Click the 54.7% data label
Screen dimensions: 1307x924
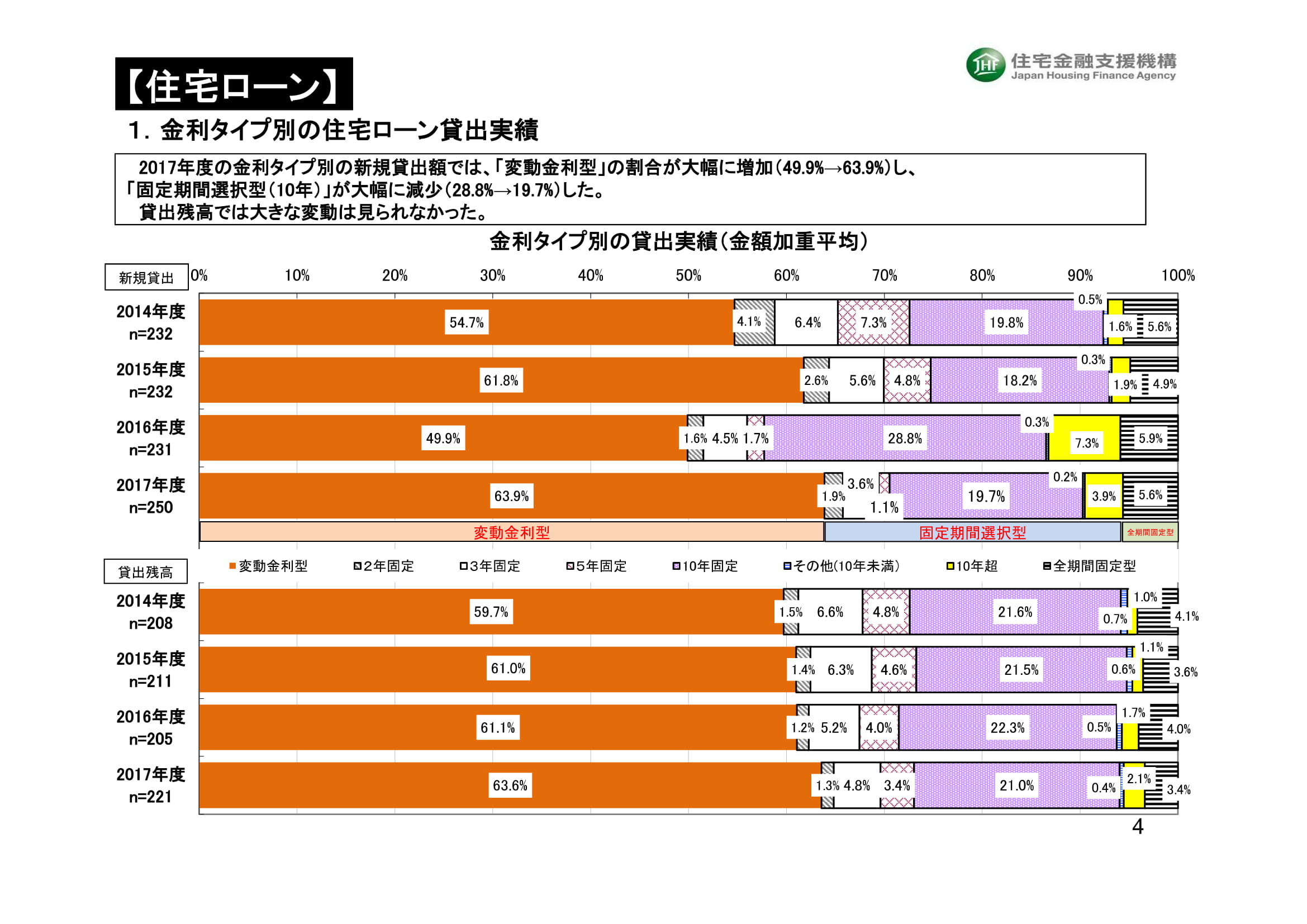pyautogui.click(x=467, y=322)
